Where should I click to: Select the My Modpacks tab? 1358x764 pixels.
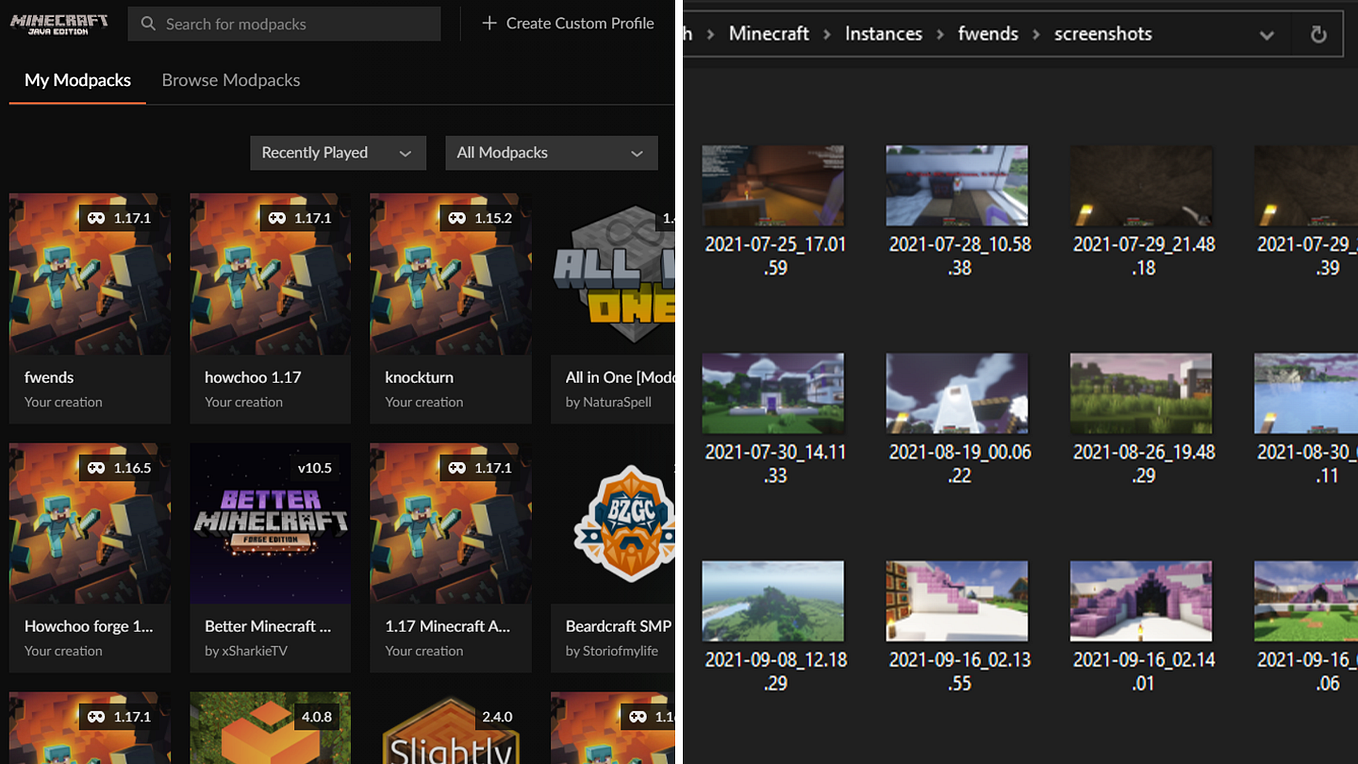76,80
